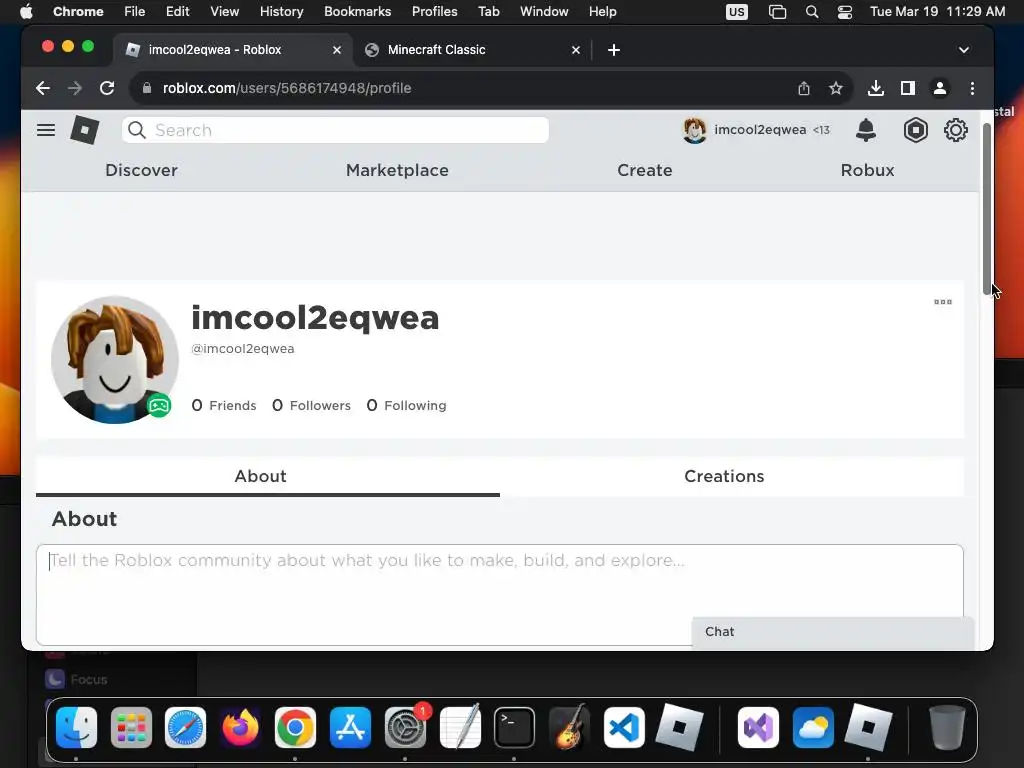Image resolution: width=1024 pixels, height=768 pixels.
Task: Open Launchpad from the dock
Action: click(x=131, y=727)
